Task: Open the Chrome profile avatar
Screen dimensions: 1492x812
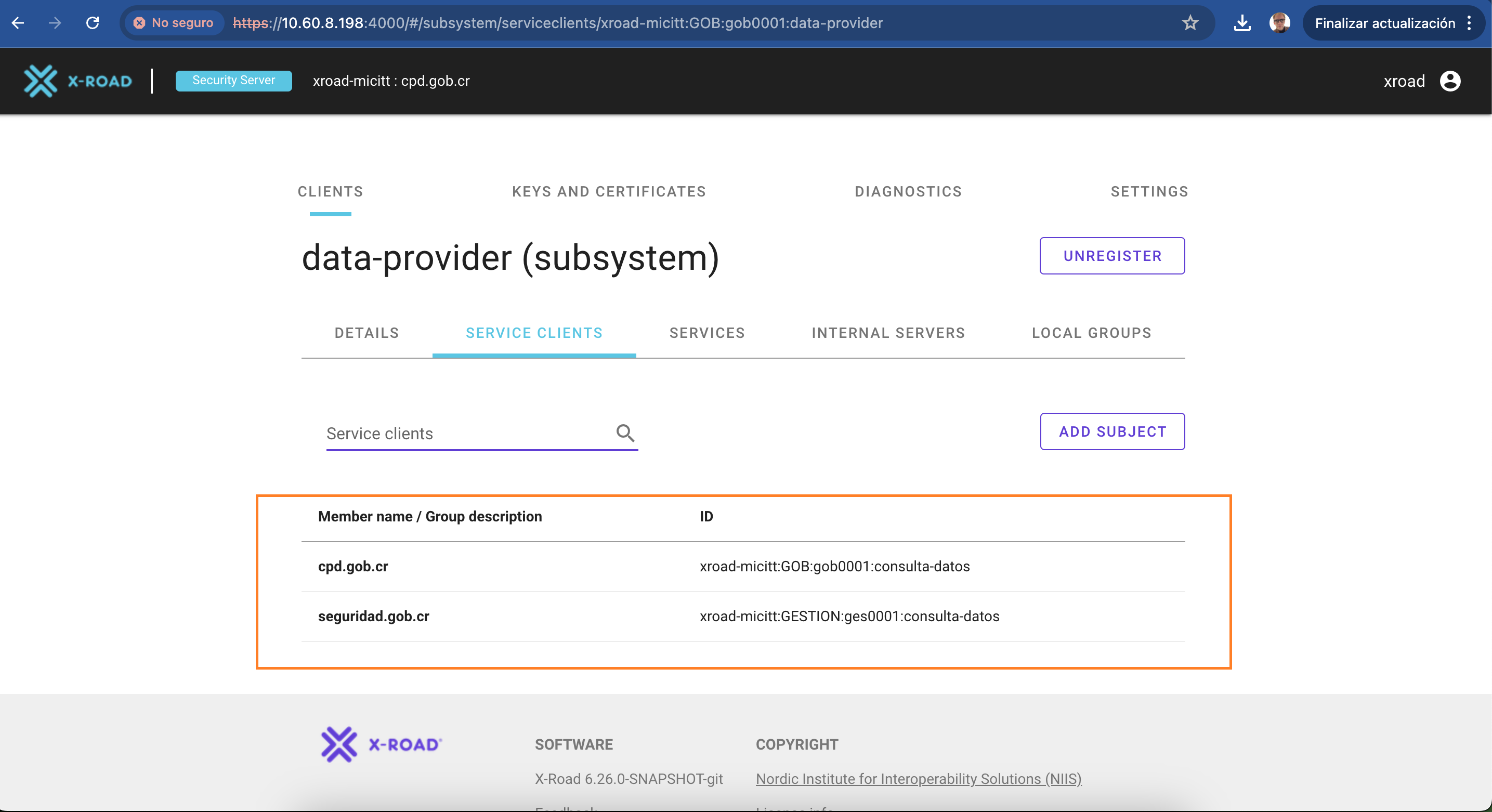Action: [1279, 23]
